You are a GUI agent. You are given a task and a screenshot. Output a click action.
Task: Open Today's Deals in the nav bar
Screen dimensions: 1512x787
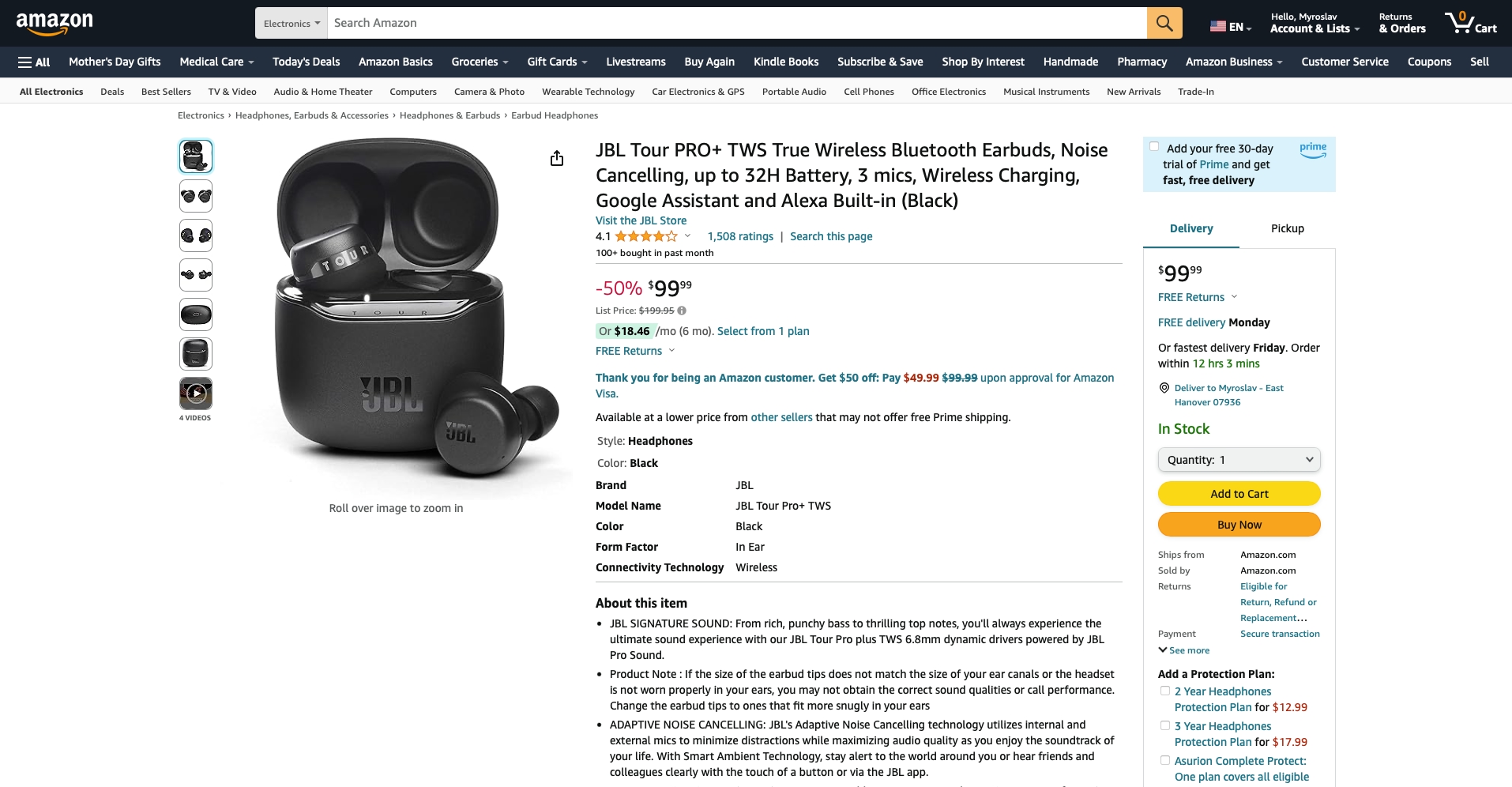[x=306, y=62]
